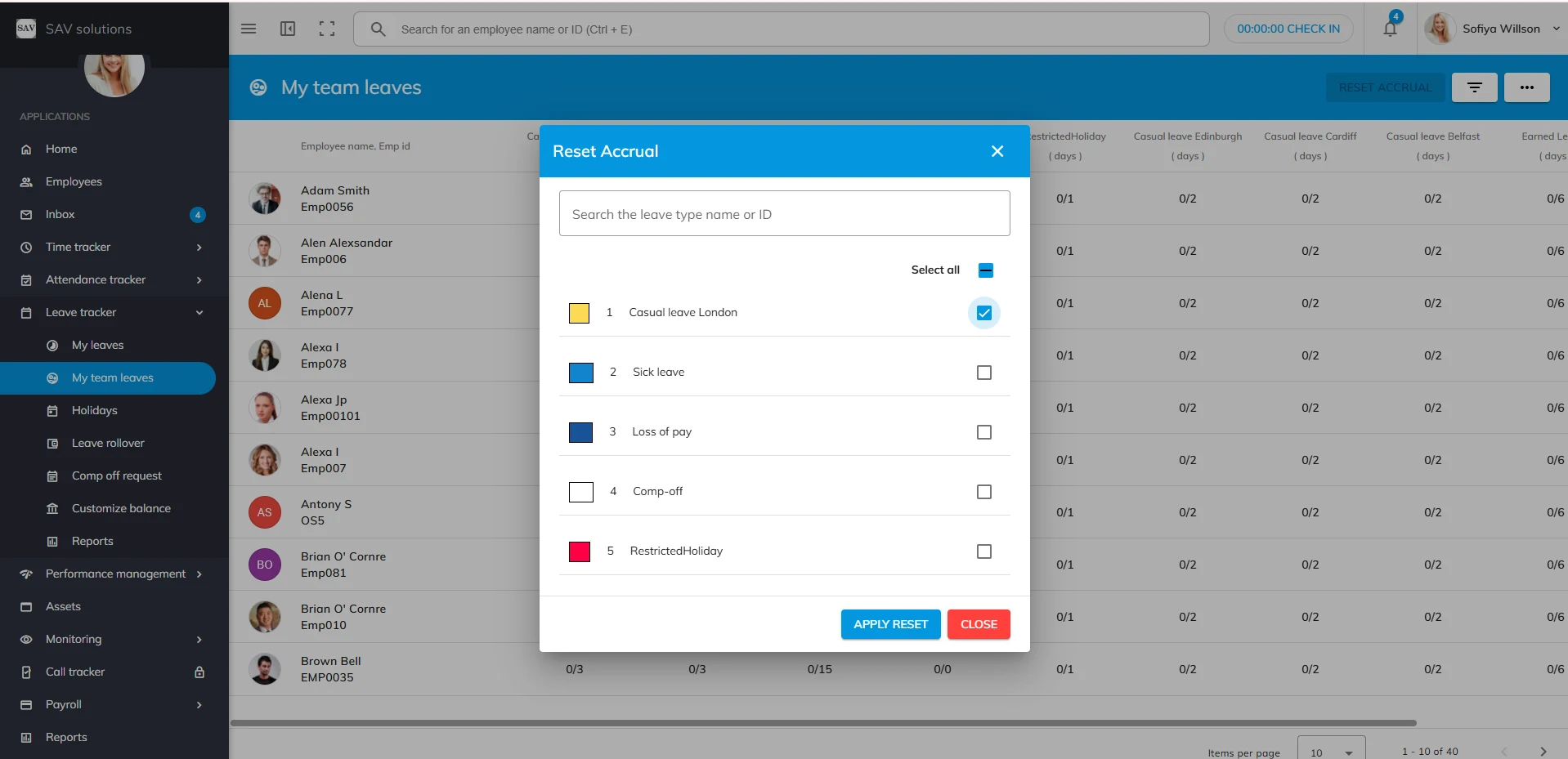Toggle the Select all checkbox

coord(985,270)
